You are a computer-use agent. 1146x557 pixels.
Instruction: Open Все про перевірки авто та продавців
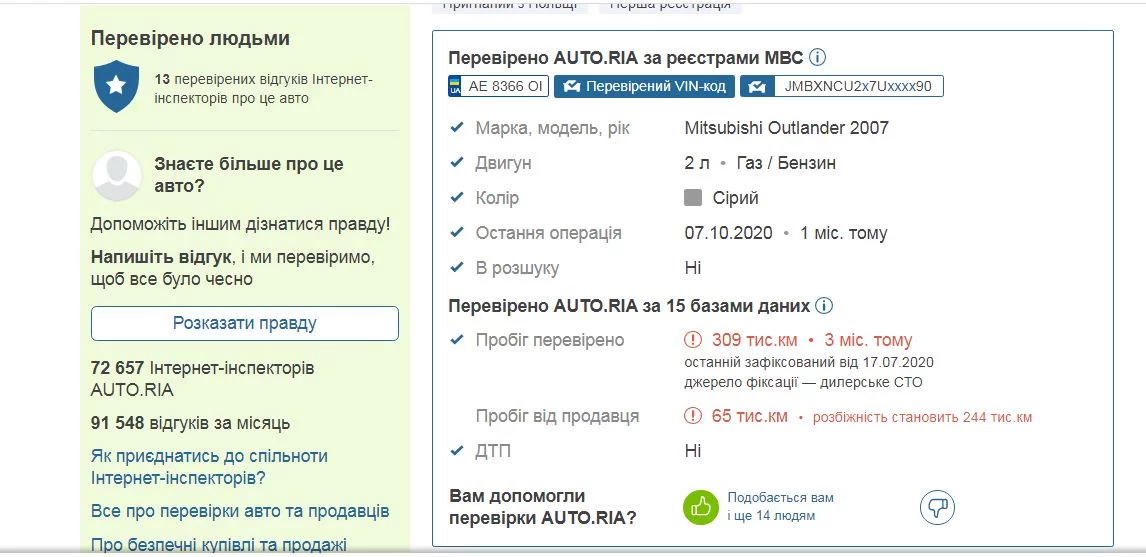pos(240,511)
